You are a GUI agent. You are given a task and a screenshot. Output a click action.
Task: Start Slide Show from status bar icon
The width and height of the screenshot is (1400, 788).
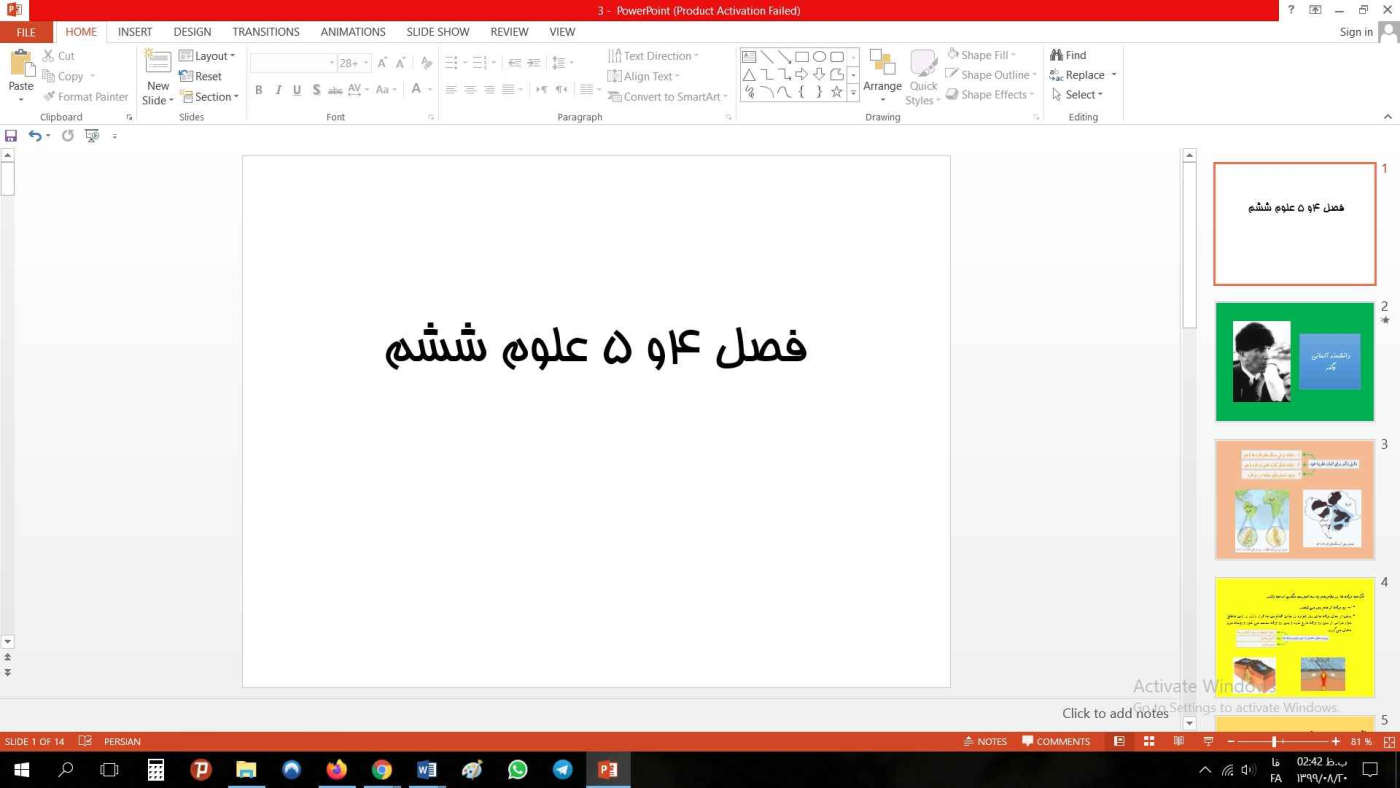click(x=1208, y=741)
